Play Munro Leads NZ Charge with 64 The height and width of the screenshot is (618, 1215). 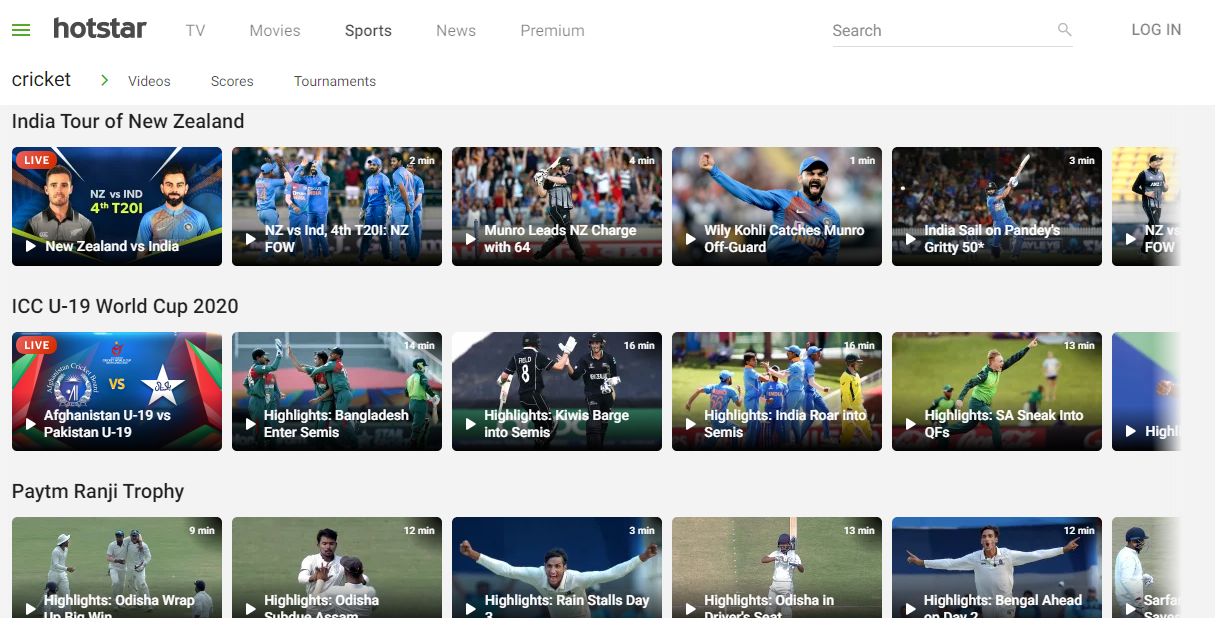[557, 206]
